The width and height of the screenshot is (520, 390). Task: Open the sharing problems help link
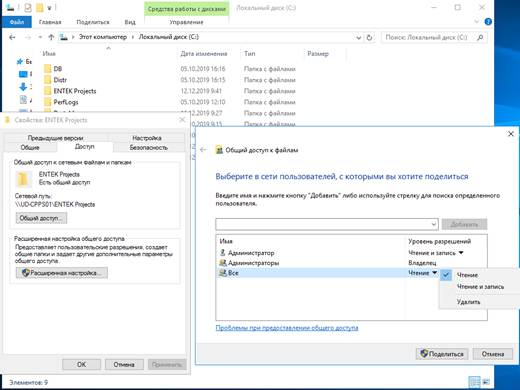(287, 328)
